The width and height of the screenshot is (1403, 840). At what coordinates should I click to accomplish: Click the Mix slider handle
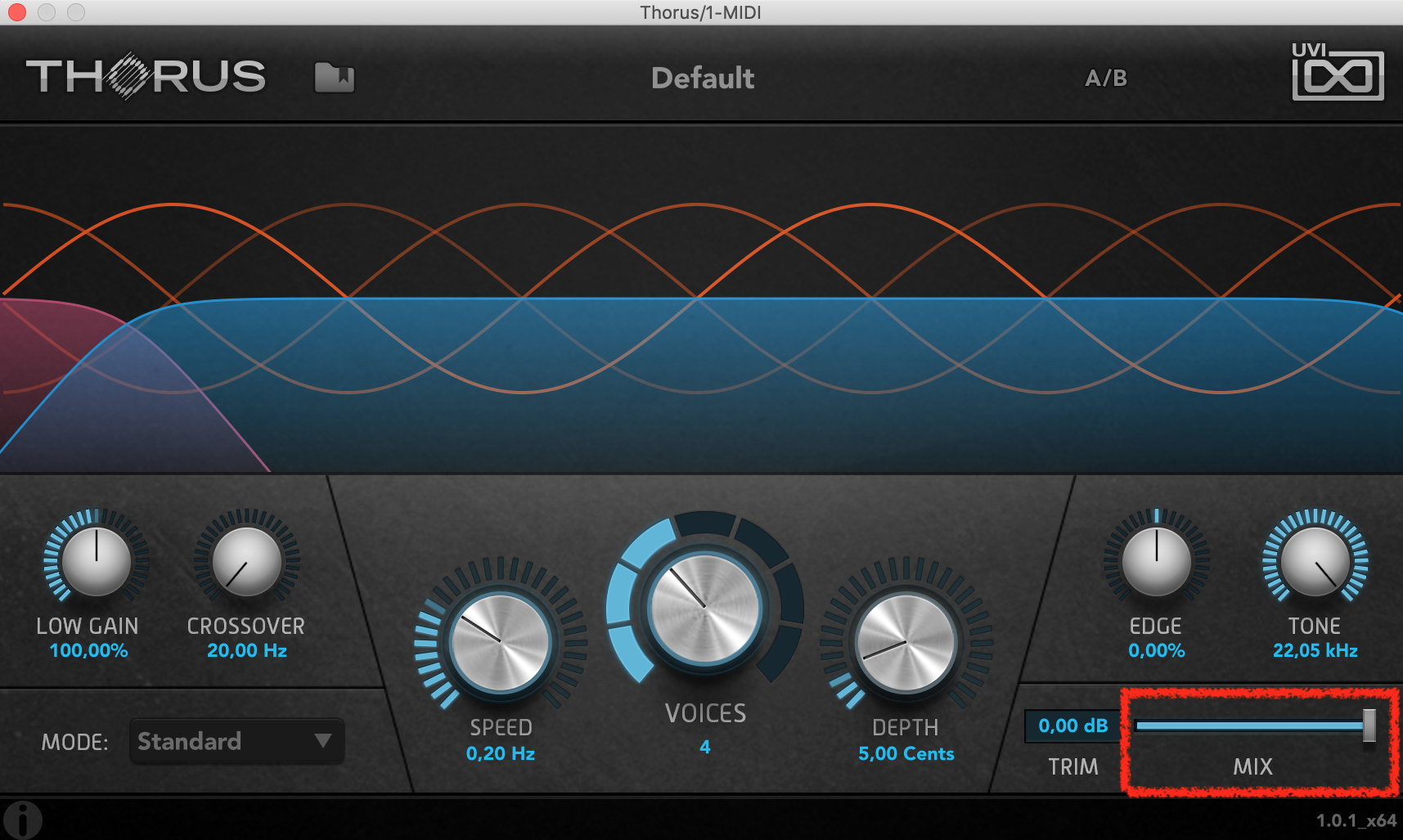(1369, 725)
